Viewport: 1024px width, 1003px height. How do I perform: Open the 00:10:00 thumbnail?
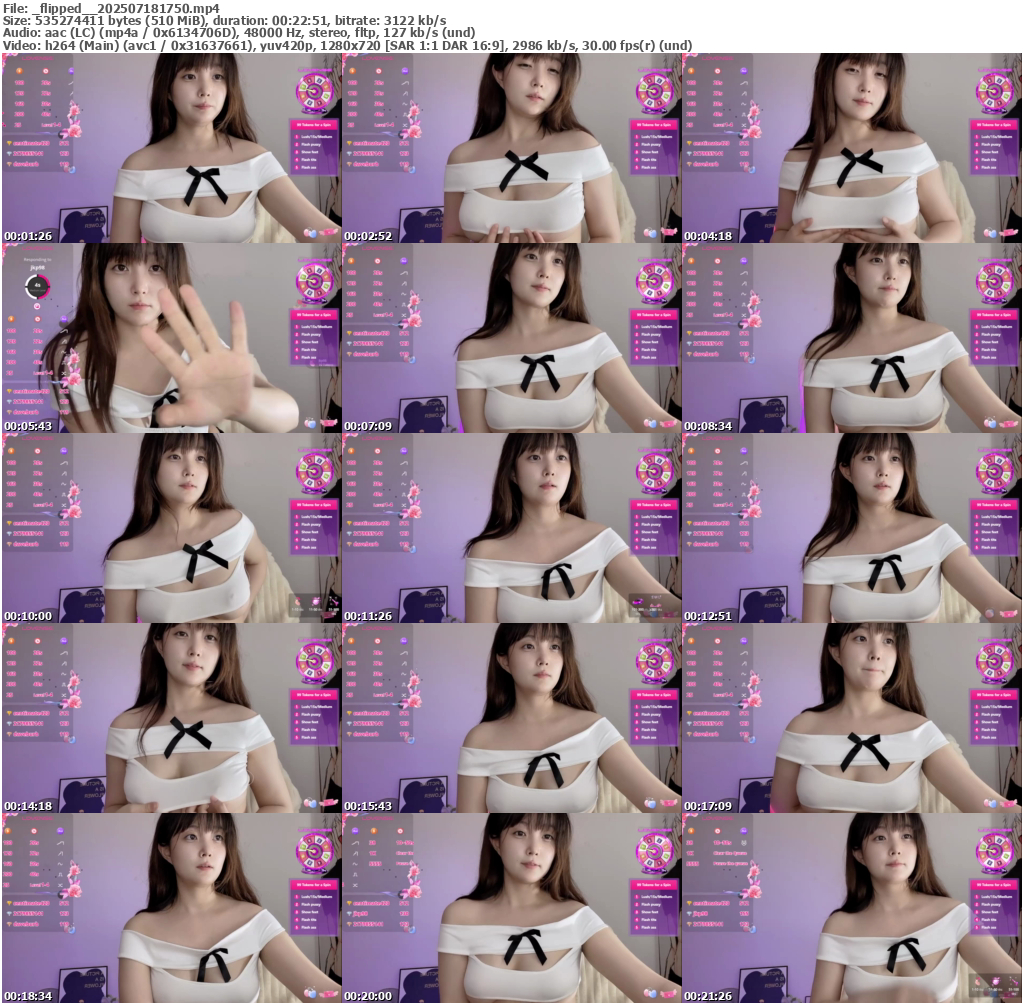[x=171, y=528]
